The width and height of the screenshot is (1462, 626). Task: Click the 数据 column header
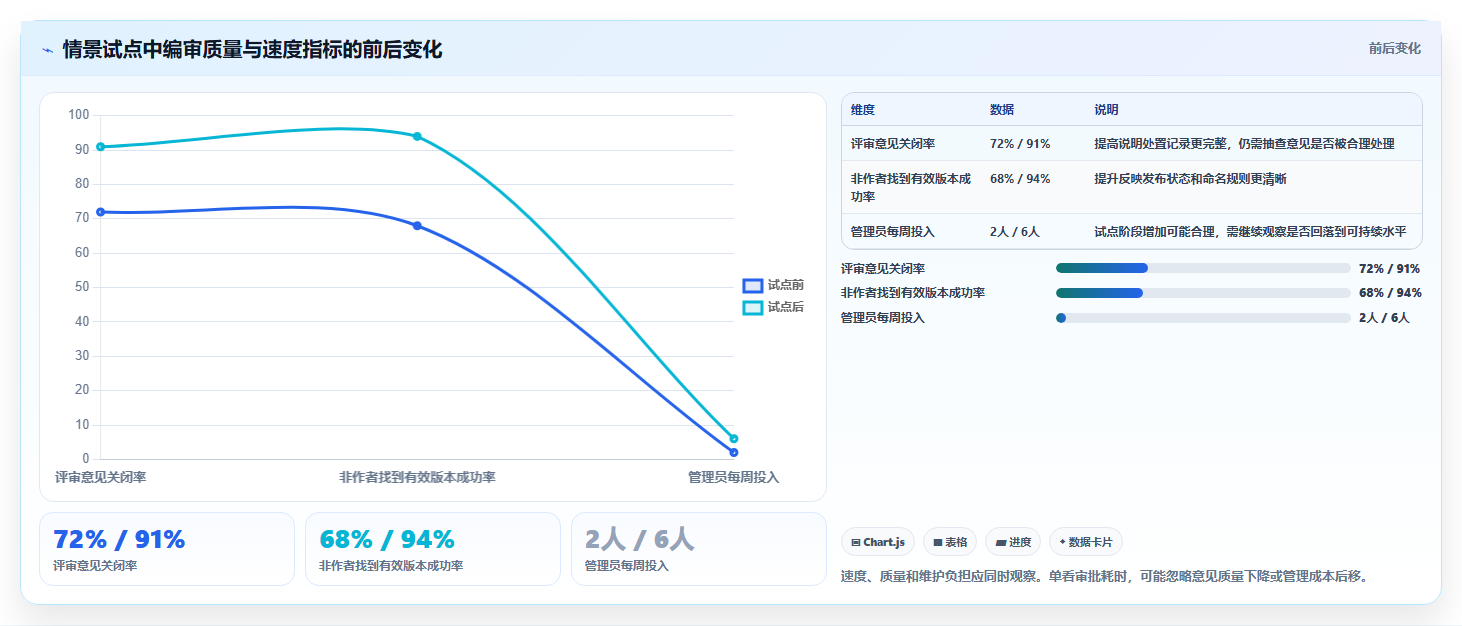(1002, 110)
